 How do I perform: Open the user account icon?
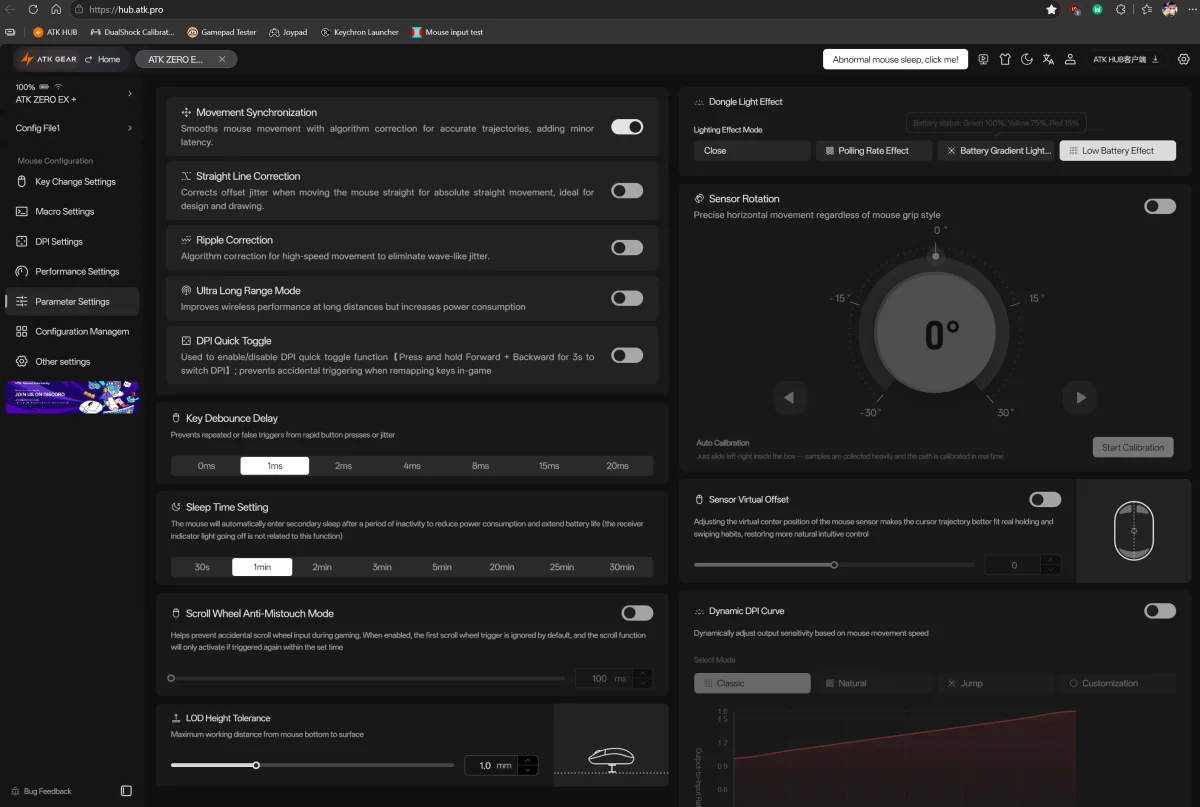[x=1070, y=59]
